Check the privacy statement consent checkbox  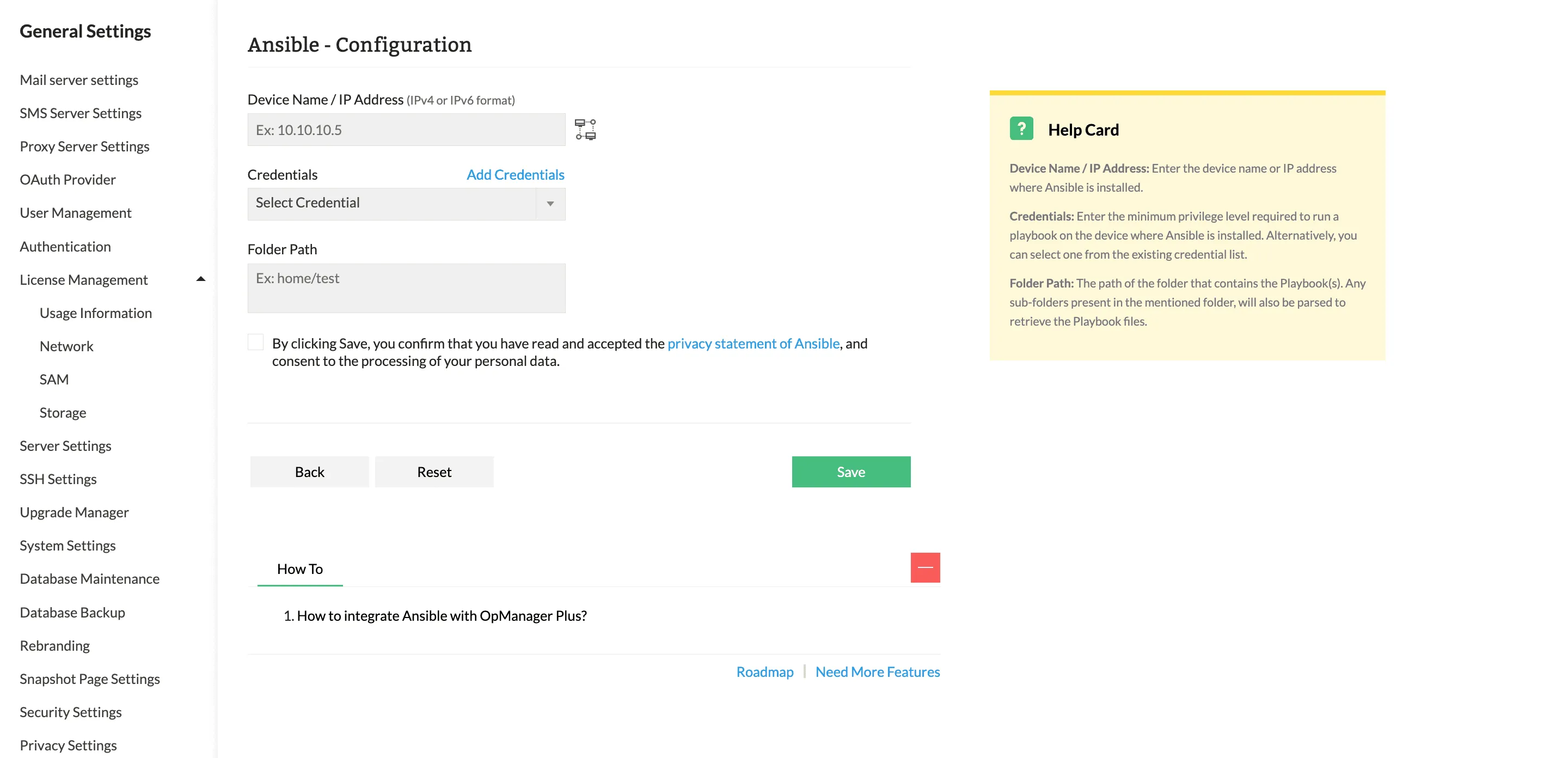256,343
